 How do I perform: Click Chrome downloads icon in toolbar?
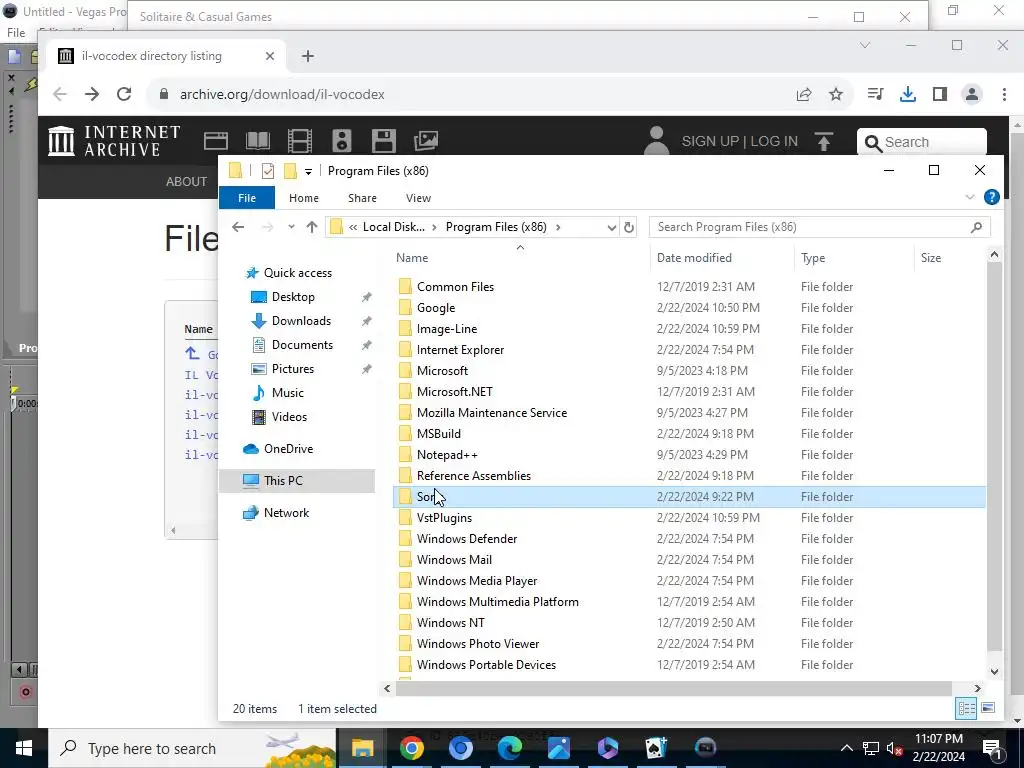coord(907,94)
